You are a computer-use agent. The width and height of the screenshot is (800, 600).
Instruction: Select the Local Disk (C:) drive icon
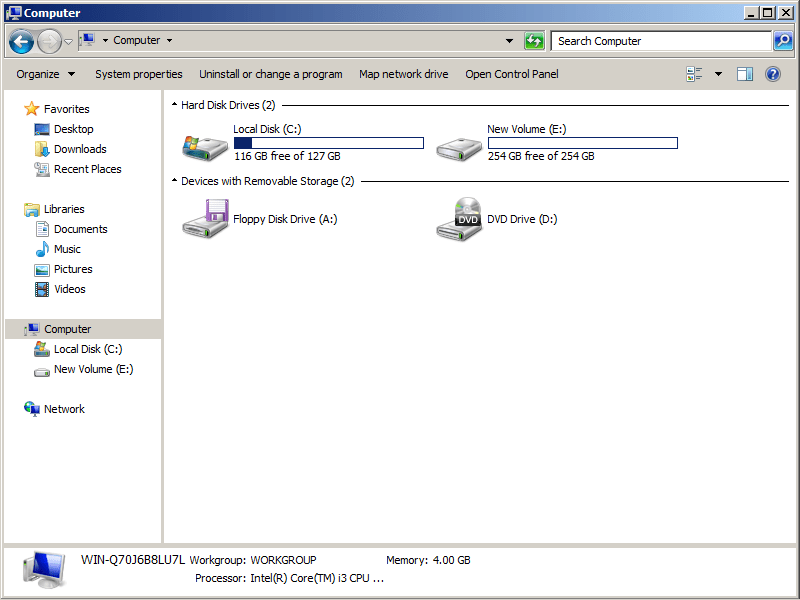point(204,145)
